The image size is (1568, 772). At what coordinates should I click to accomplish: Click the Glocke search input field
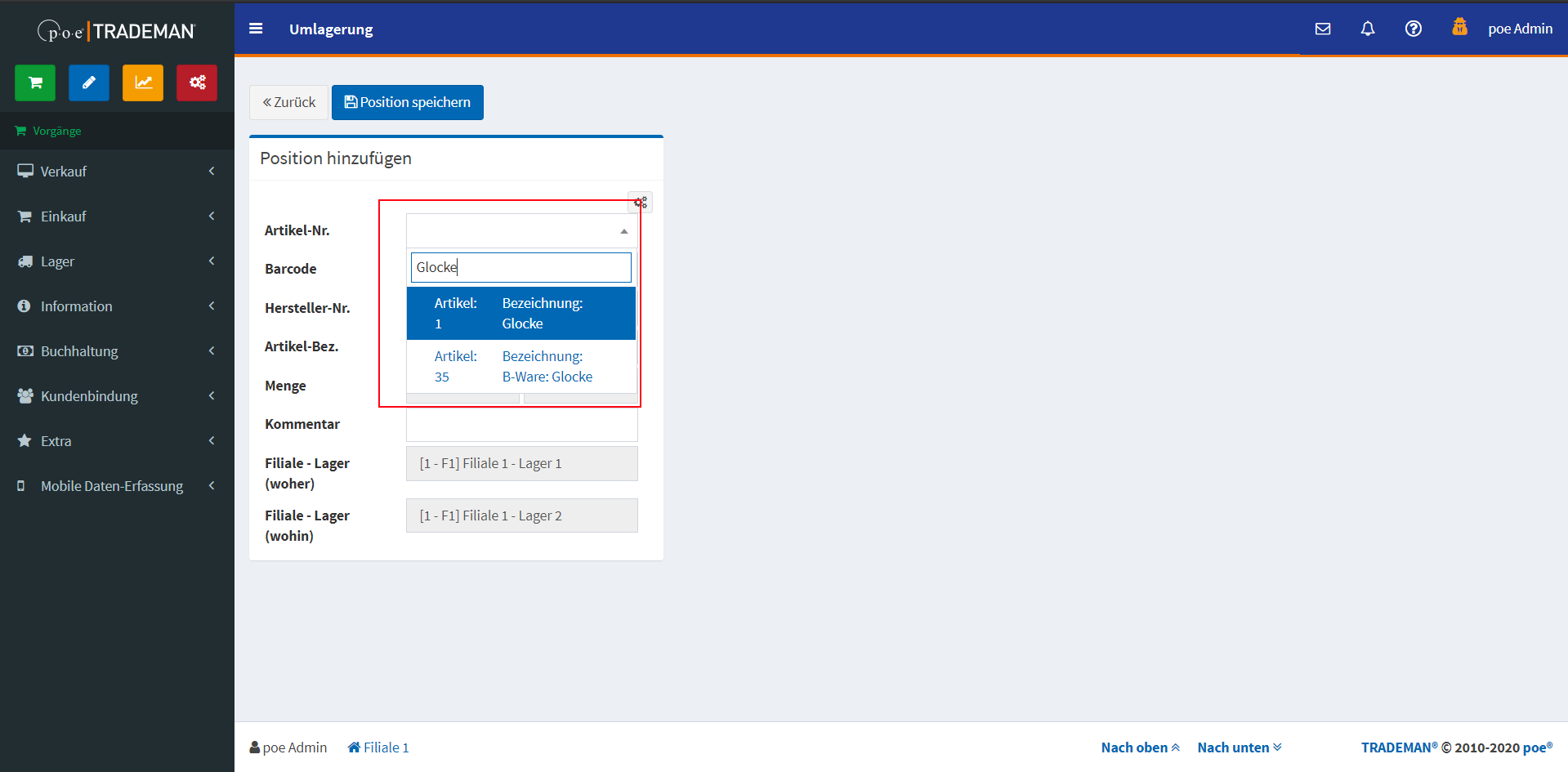point(520,267)
